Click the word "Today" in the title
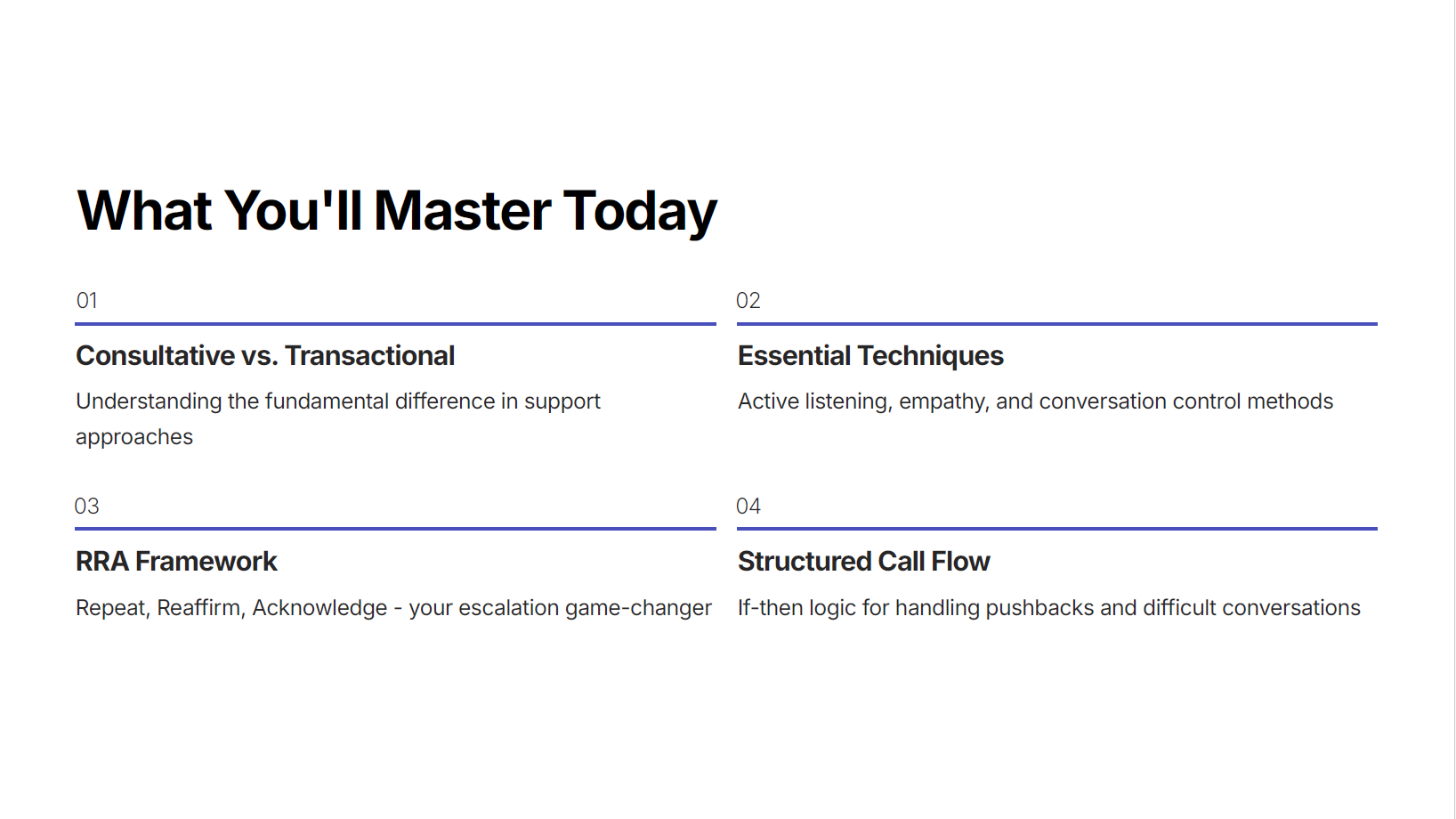The width and height of the screenshot is (1456, 819). pos(640,211)
